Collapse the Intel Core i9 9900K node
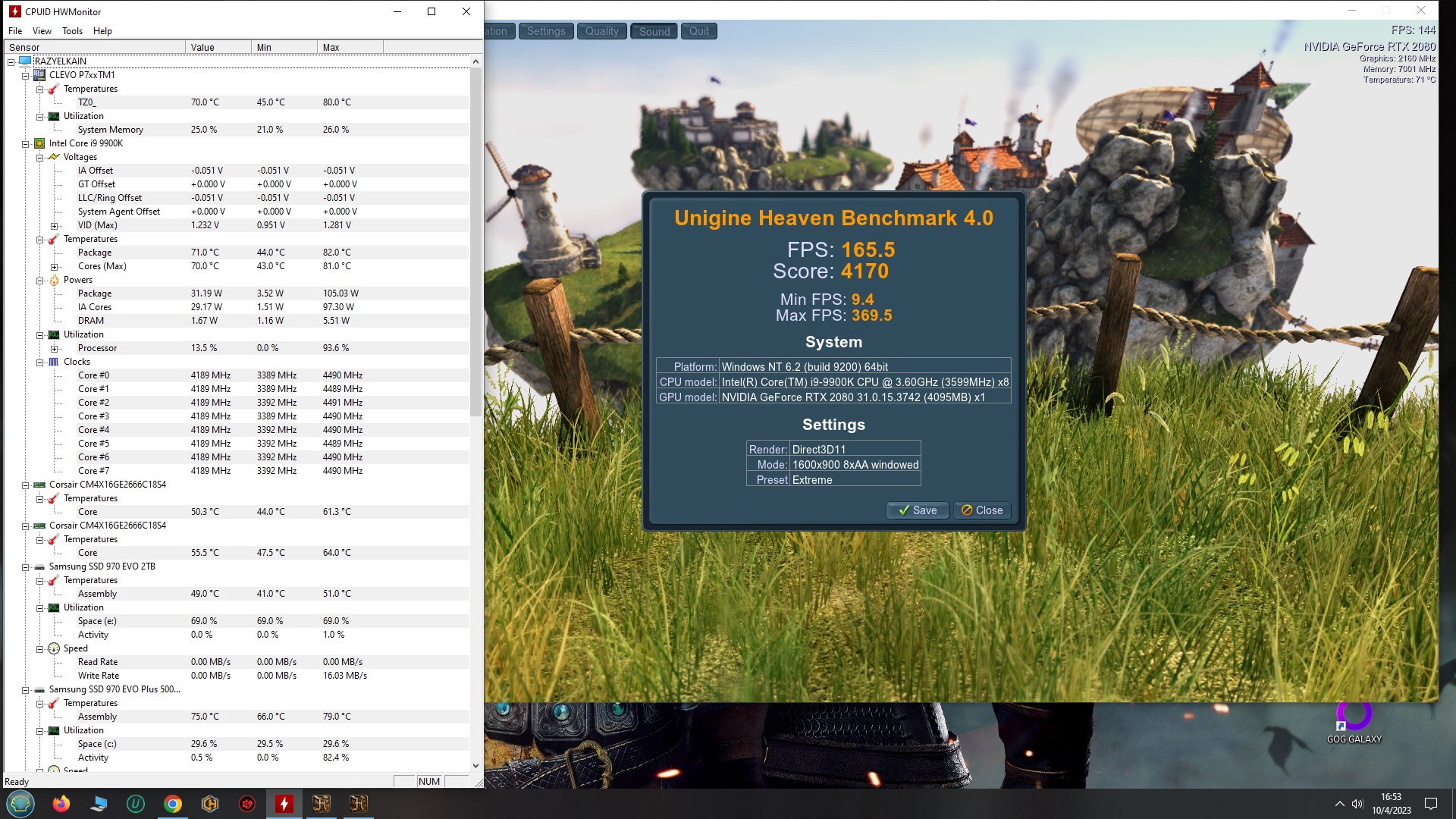The height and width of the screenshot is (819, 1456). click(25, 143)
